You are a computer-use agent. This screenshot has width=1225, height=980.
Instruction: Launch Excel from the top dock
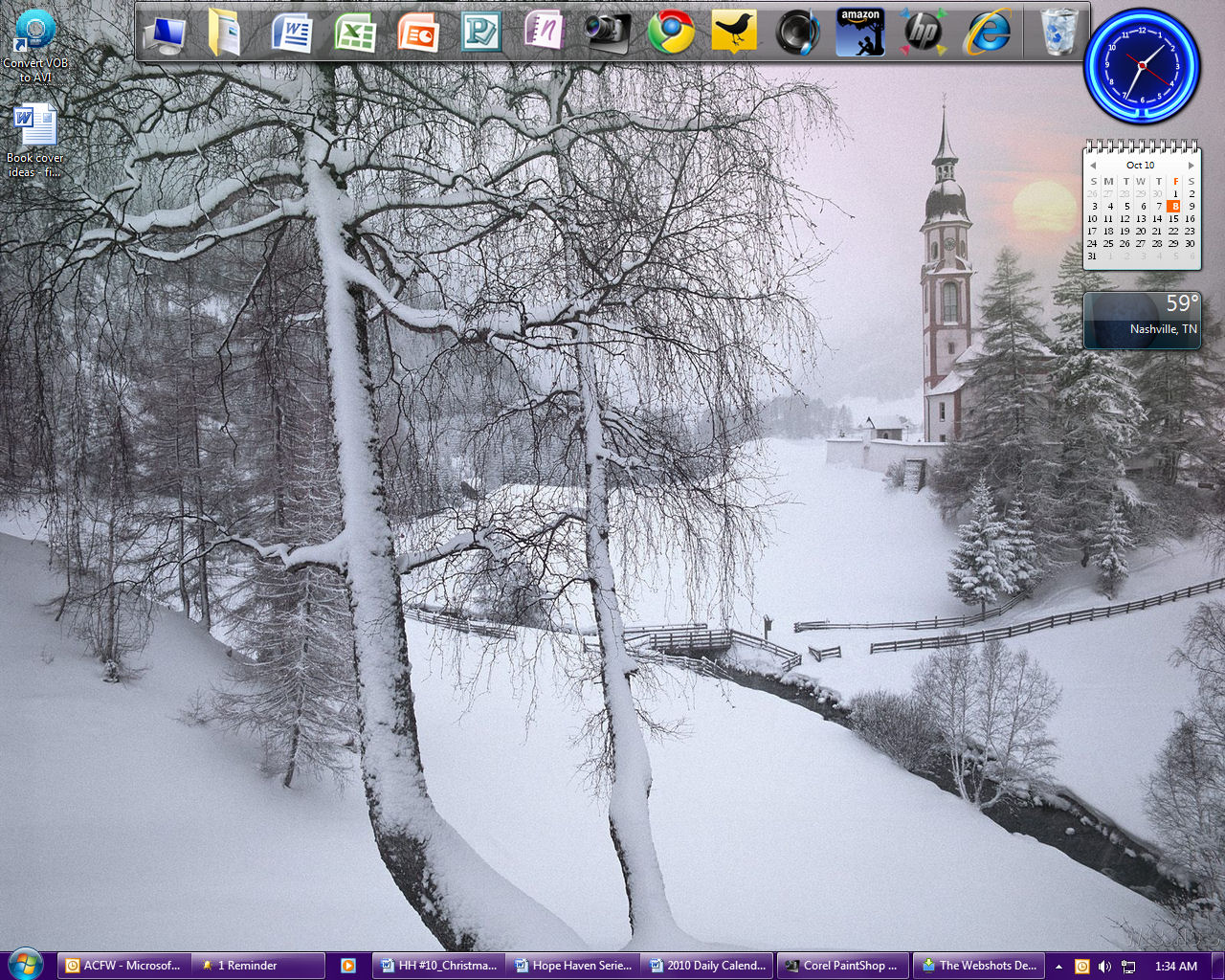coord(355,33)
